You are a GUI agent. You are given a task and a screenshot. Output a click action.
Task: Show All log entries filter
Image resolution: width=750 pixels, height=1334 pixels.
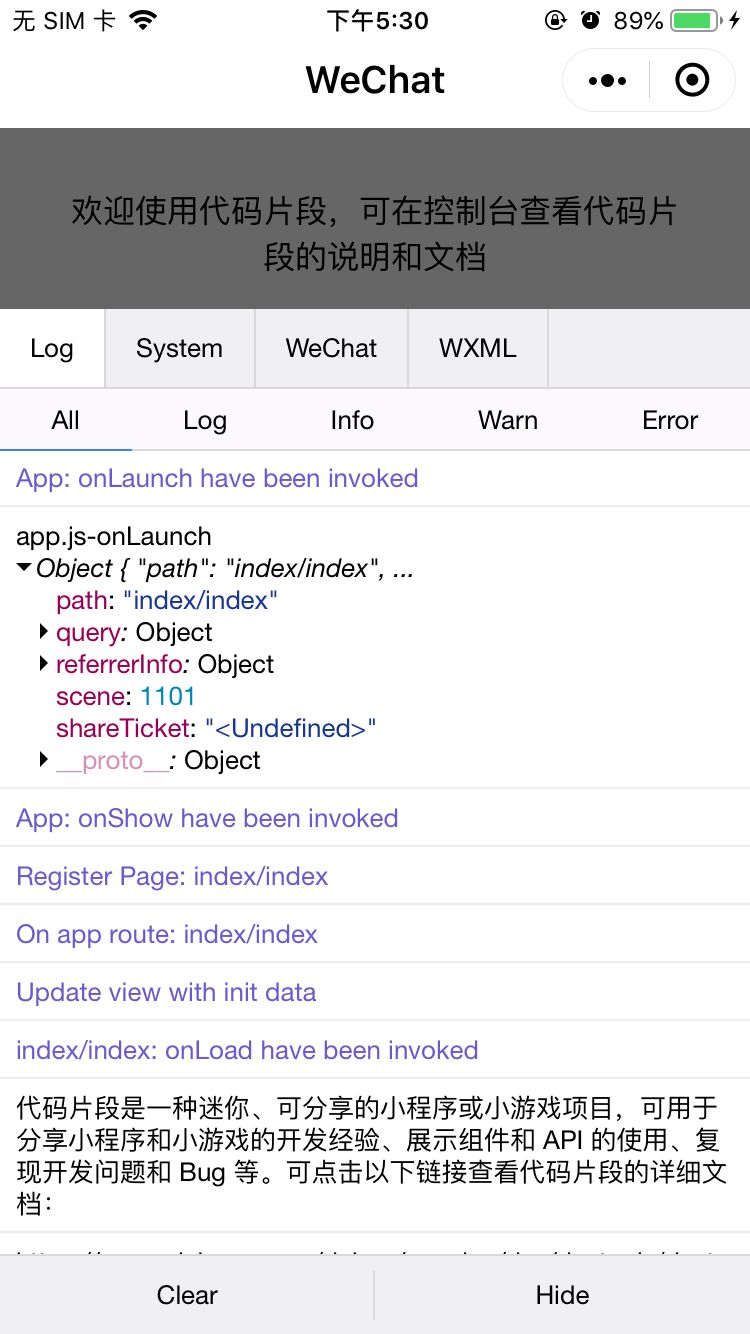coord(66,420)
